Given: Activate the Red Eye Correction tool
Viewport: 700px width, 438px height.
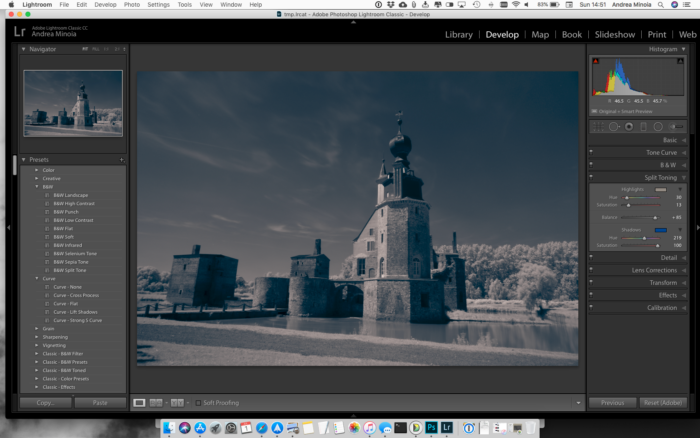Looking at the screenshot, I should pyautogui.click(x=629, y=127).
